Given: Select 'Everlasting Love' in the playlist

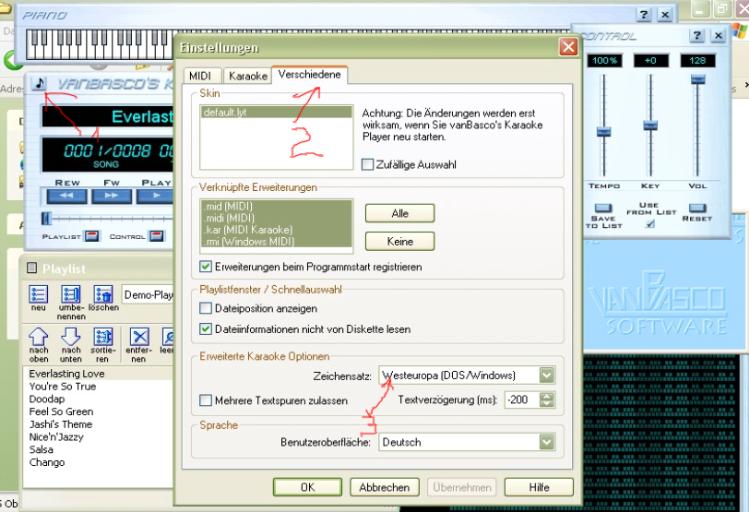Looking at the screenshot, I should point(66,373).
